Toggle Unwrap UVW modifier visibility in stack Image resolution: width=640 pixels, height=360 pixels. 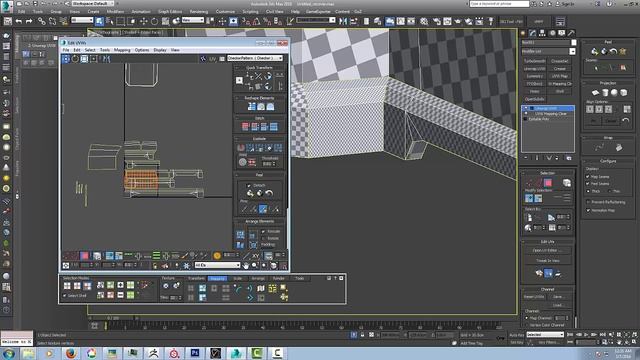pos(526,109)
